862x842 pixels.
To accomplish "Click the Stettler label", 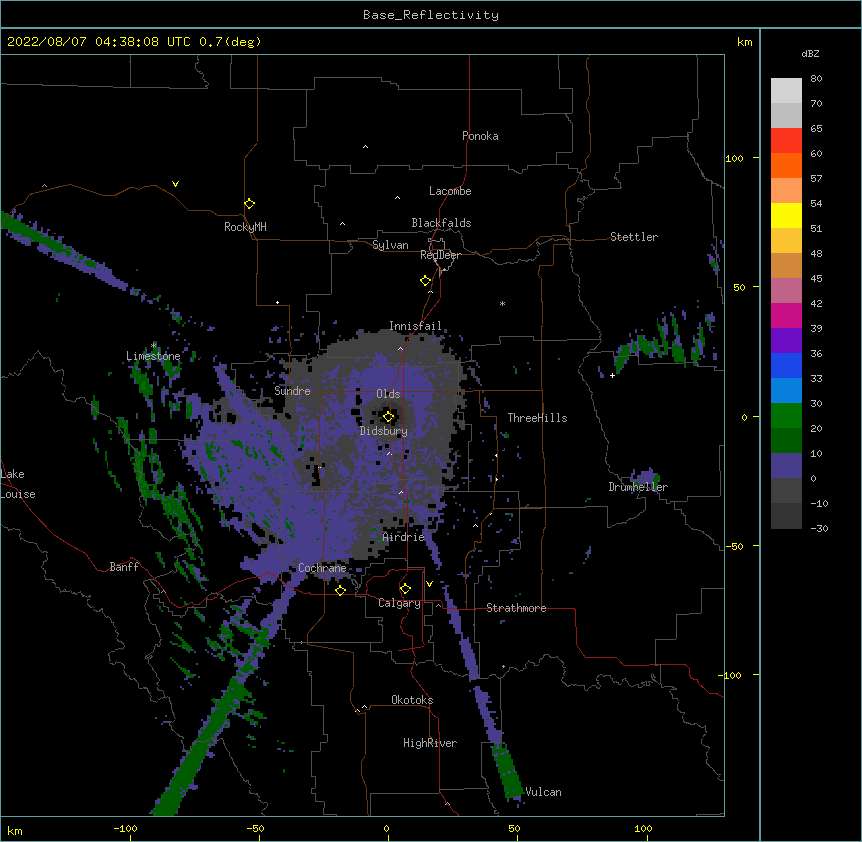I will coord(634,237).
